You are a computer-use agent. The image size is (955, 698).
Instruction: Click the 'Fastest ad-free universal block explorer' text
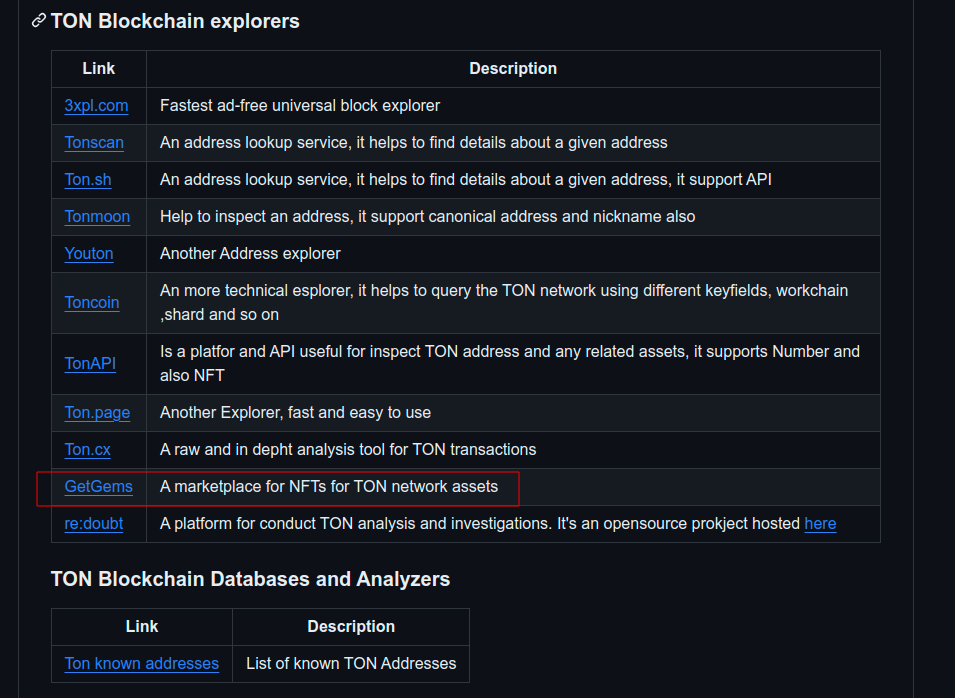(300, 106)
